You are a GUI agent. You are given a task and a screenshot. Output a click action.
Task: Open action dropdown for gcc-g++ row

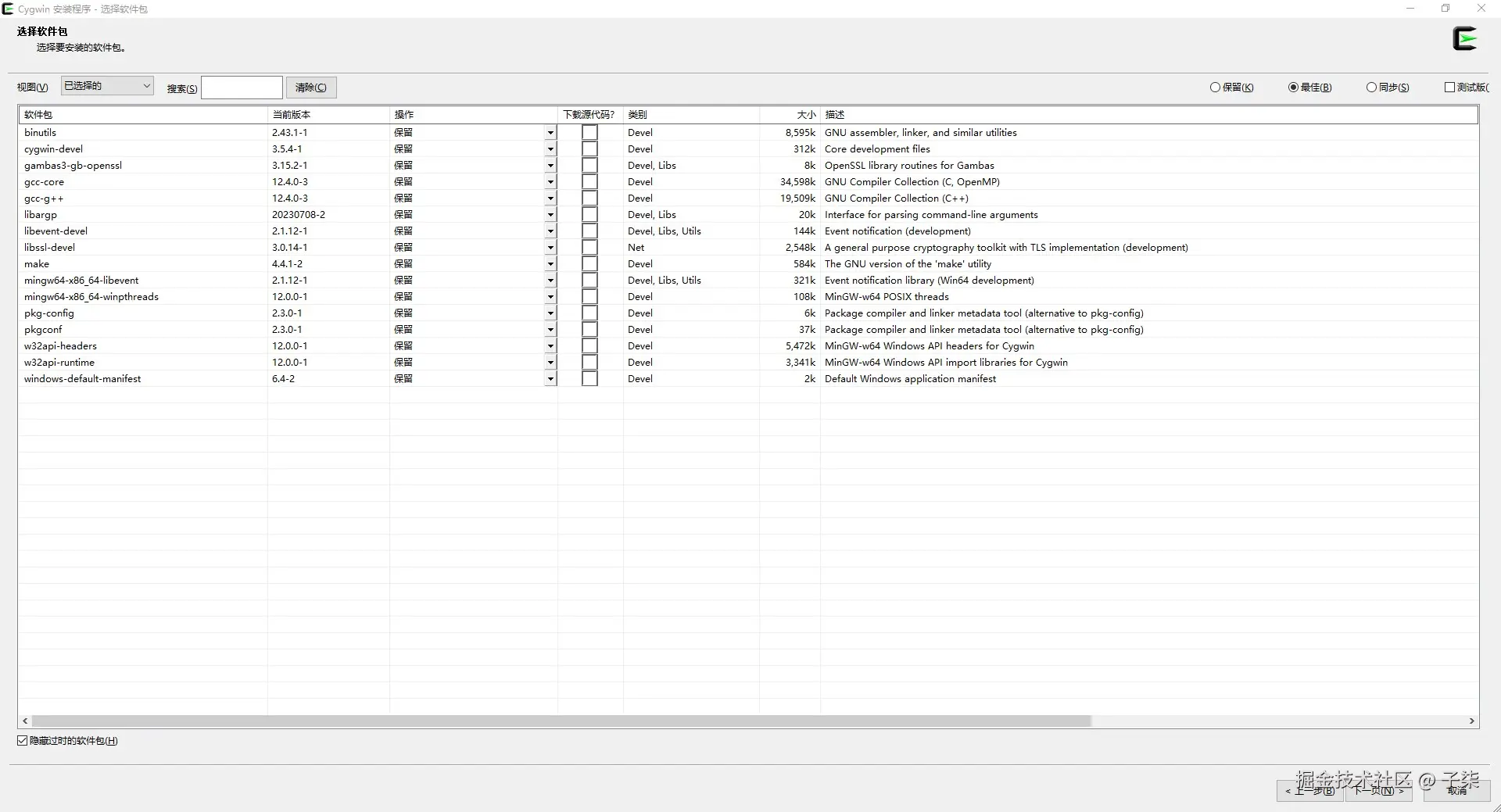tap(550, 199)
